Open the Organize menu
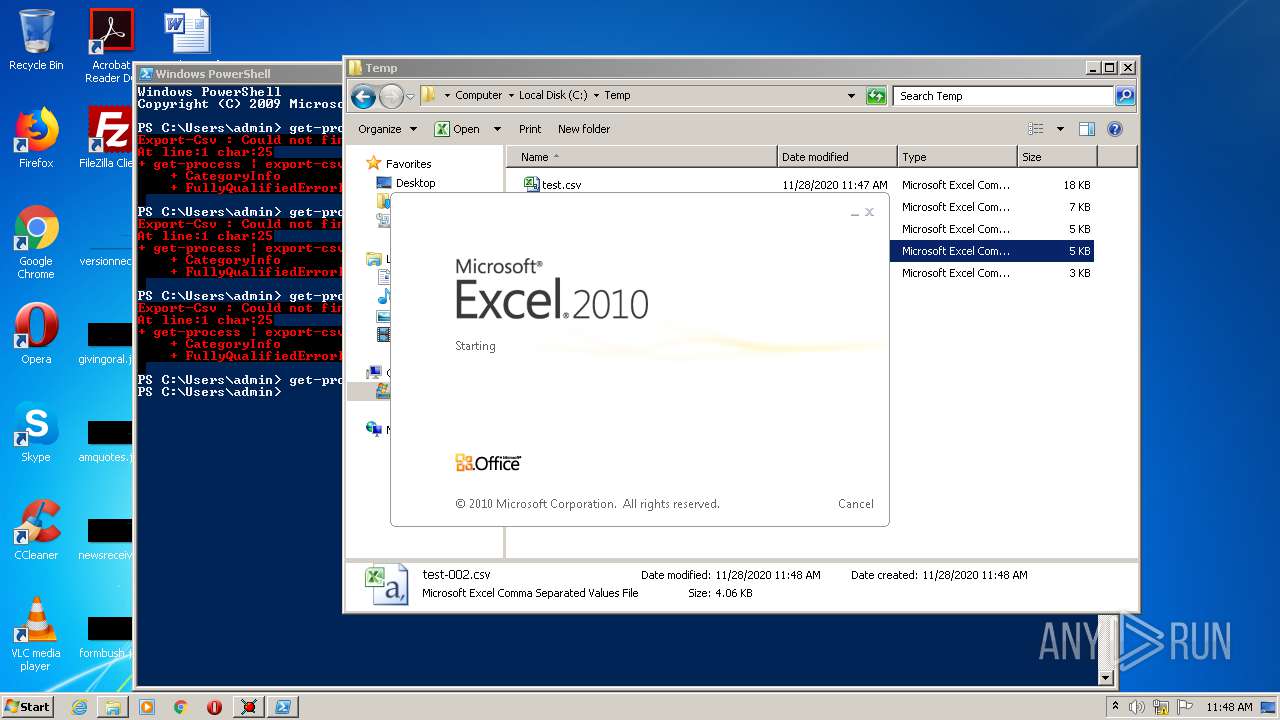The width and height of the screenshot is (1280, 720). click(x=386, y=129)
